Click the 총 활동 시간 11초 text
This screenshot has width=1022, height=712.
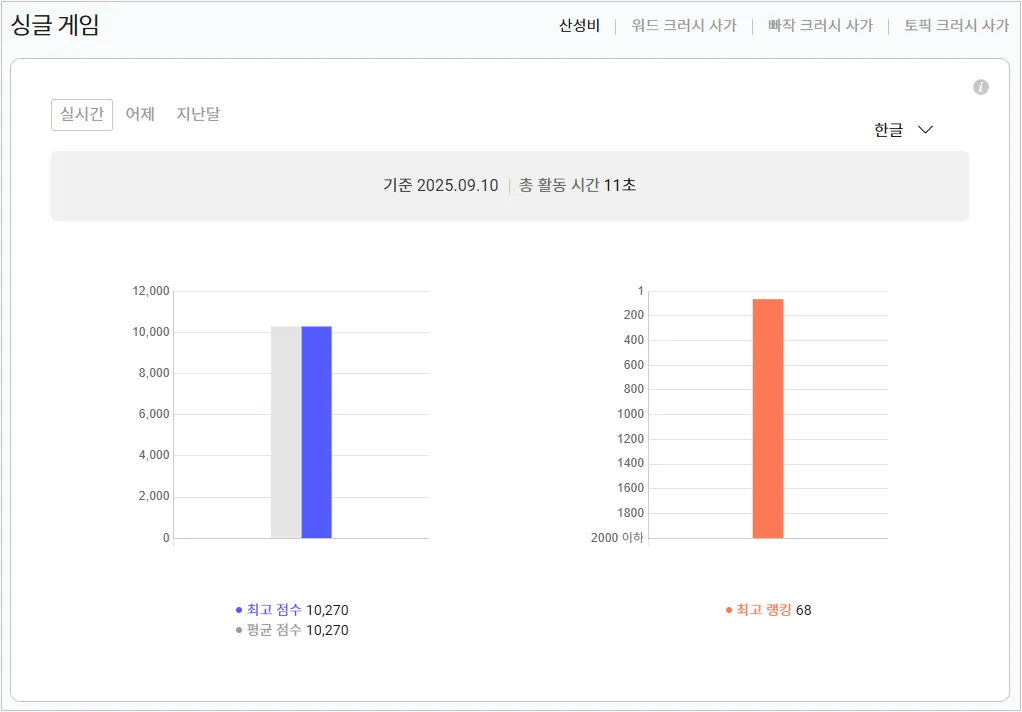[577, 186]
